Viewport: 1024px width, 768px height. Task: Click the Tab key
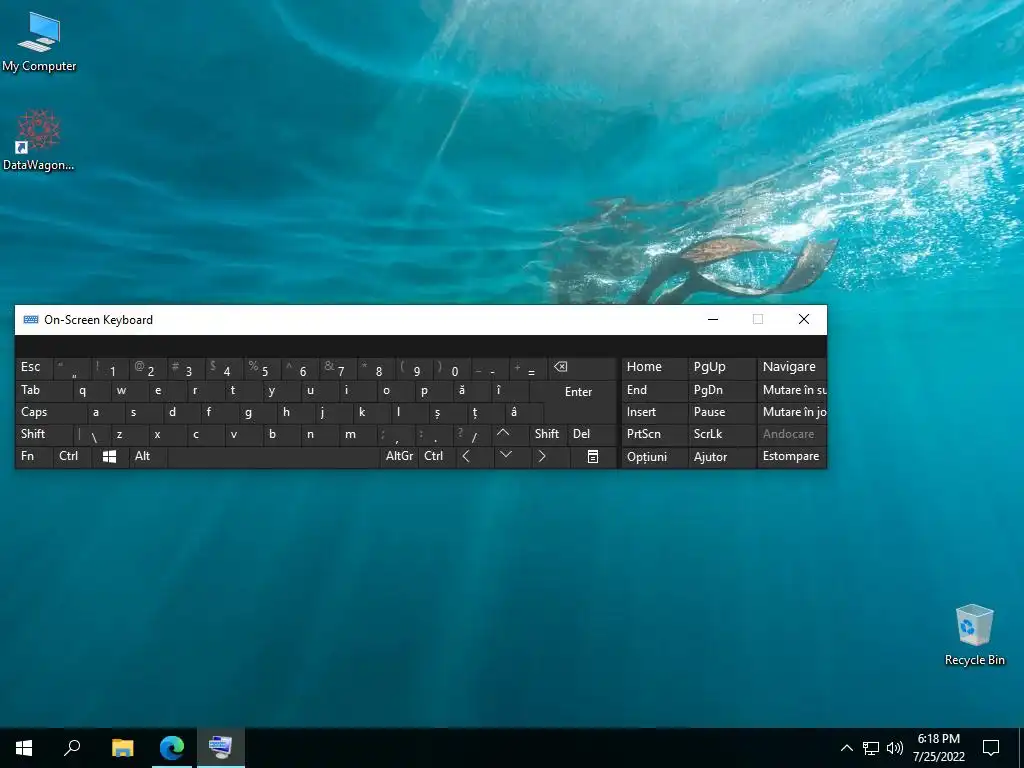pos(43,391)
